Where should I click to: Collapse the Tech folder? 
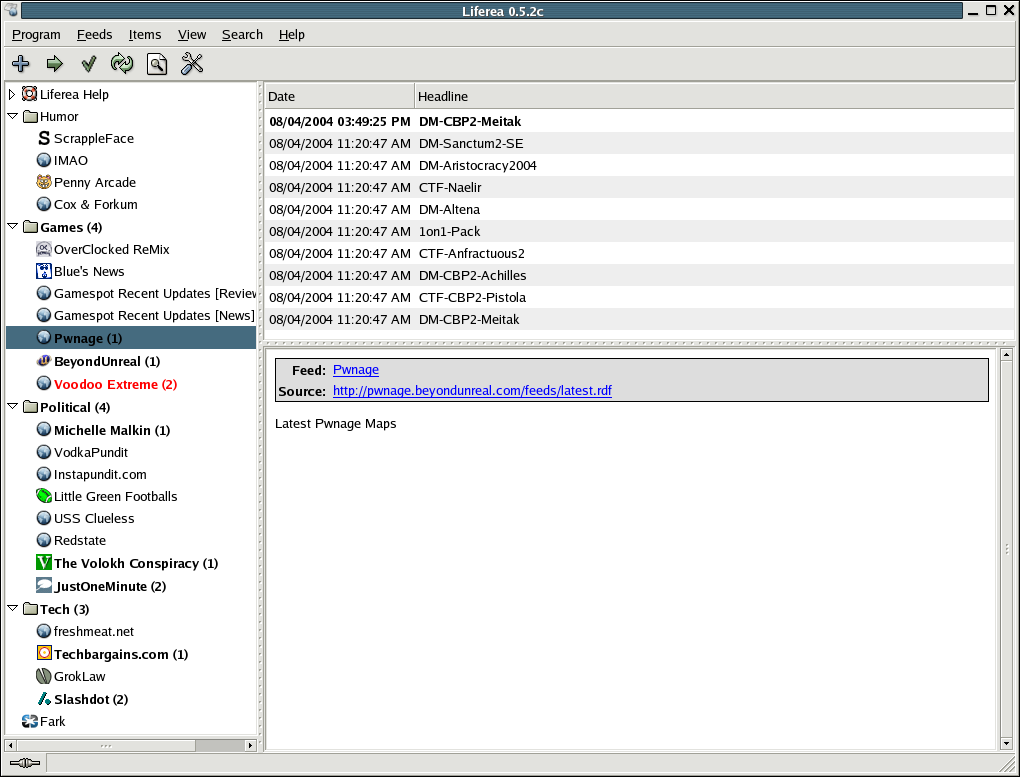click(x=12, y=609)
